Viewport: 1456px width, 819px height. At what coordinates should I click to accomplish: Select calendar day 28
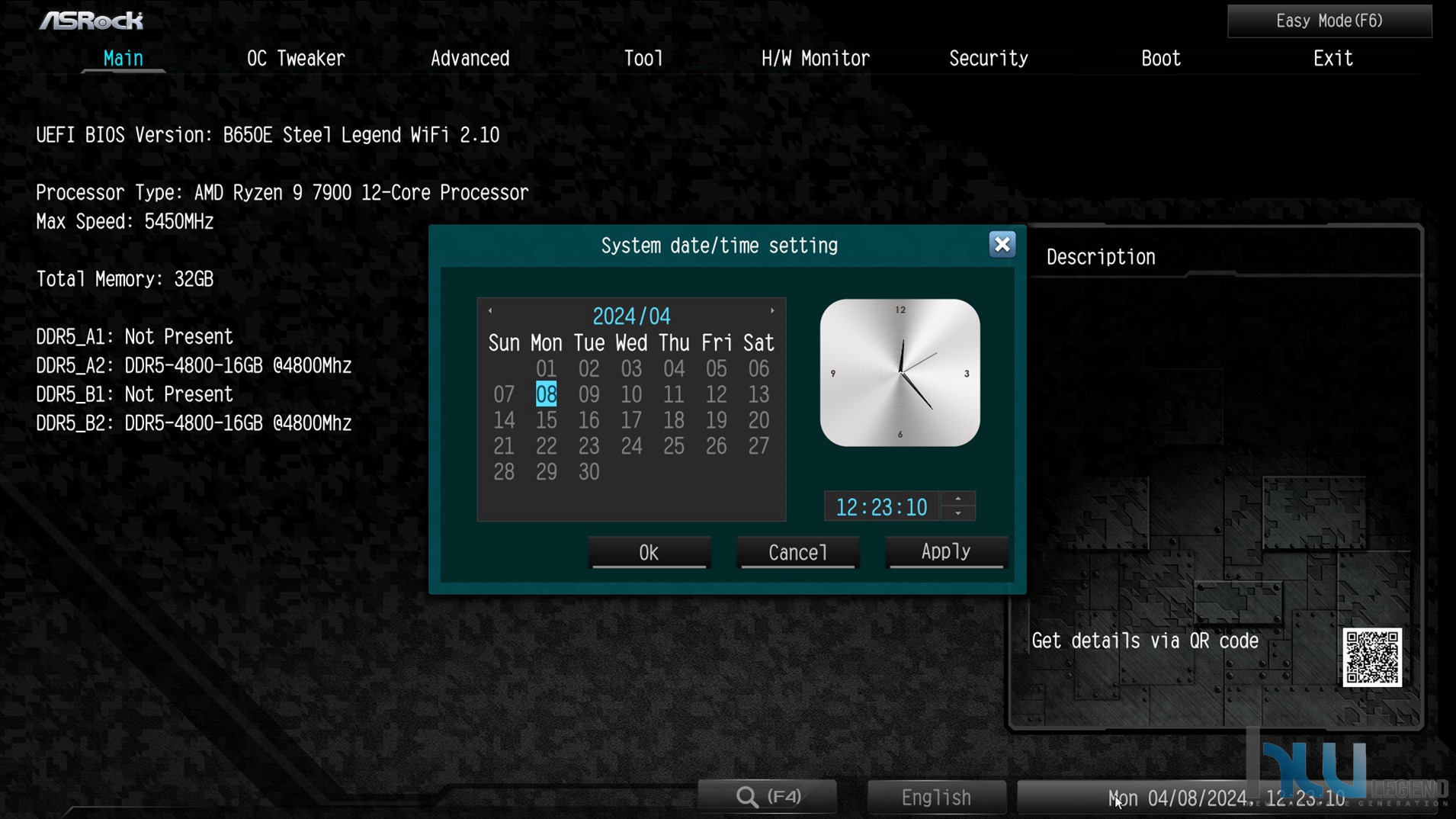504,473
